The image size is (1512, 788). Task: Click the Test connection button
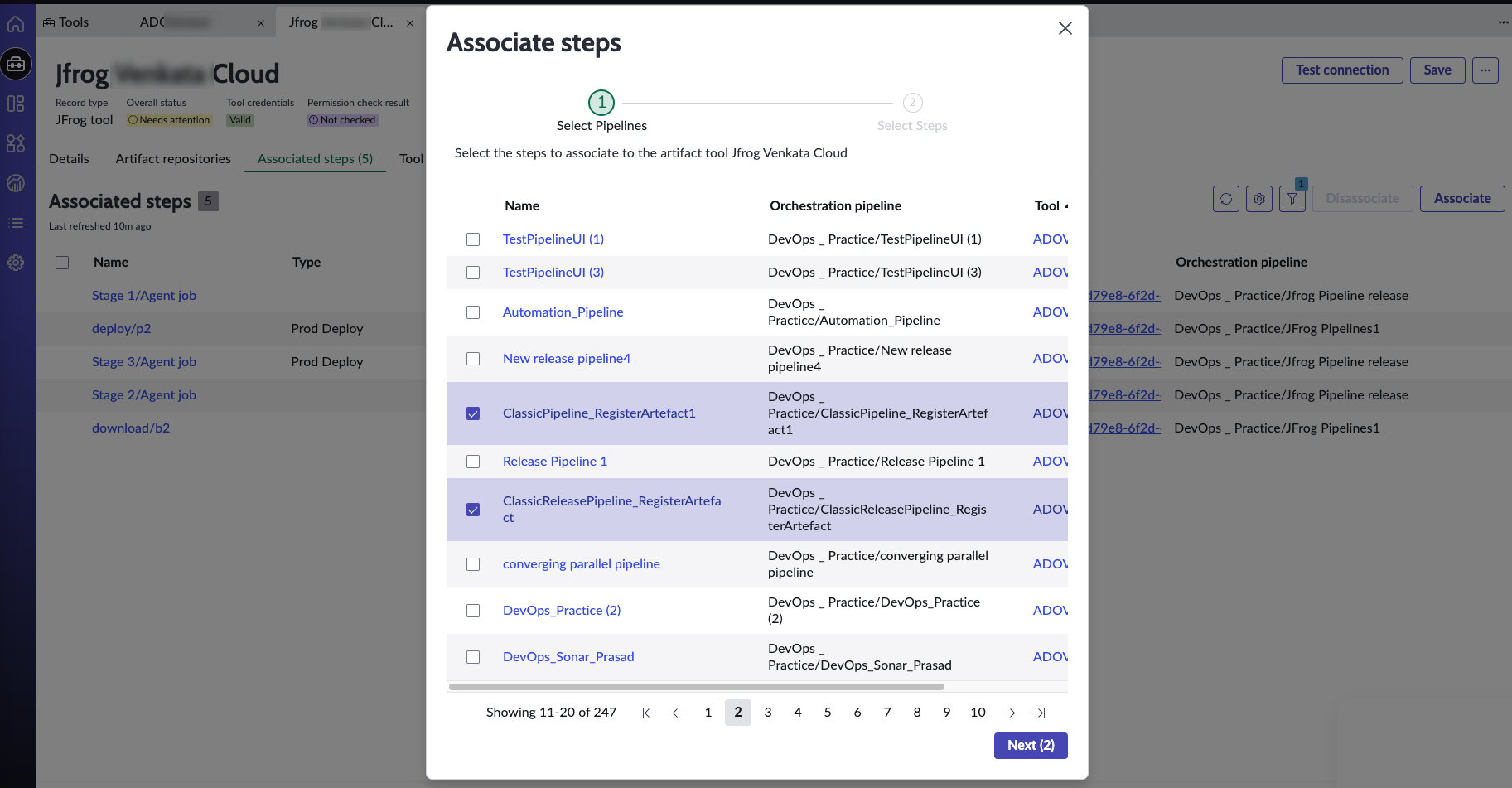coord(1342,70)
